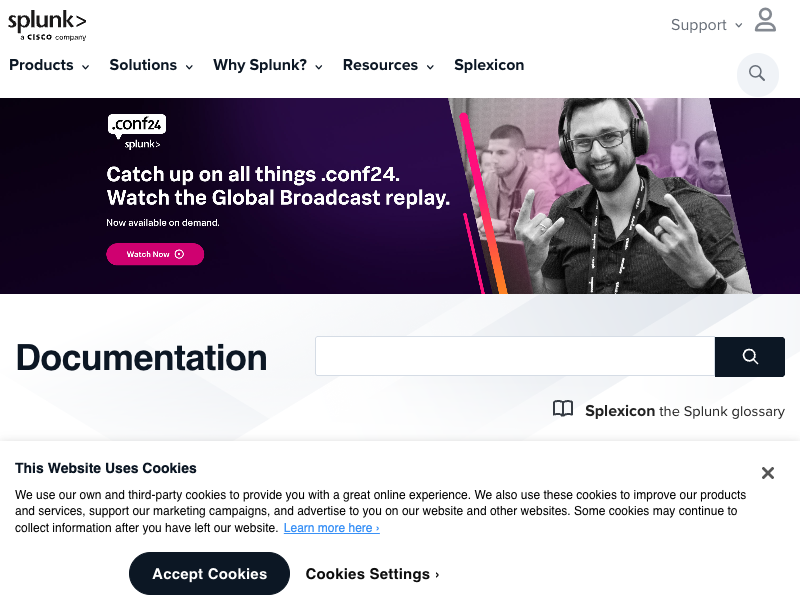
Task: Click the dark documentation search button
Action: tap(749, 357)
